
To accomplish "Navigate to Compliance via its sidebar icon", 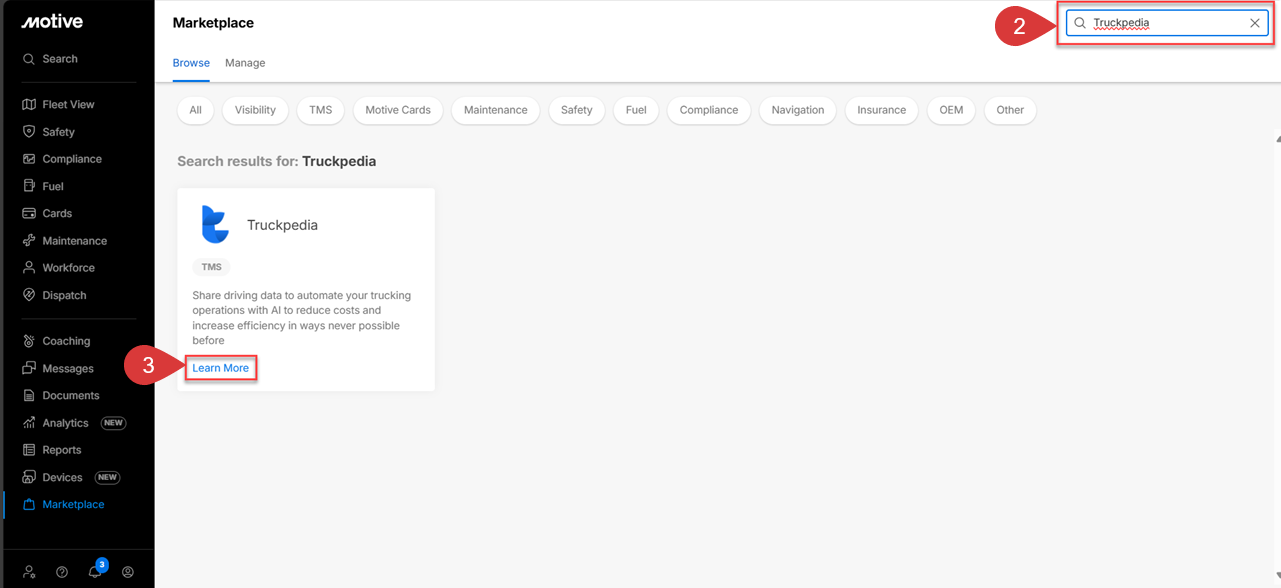I will [x=70, y=158].
